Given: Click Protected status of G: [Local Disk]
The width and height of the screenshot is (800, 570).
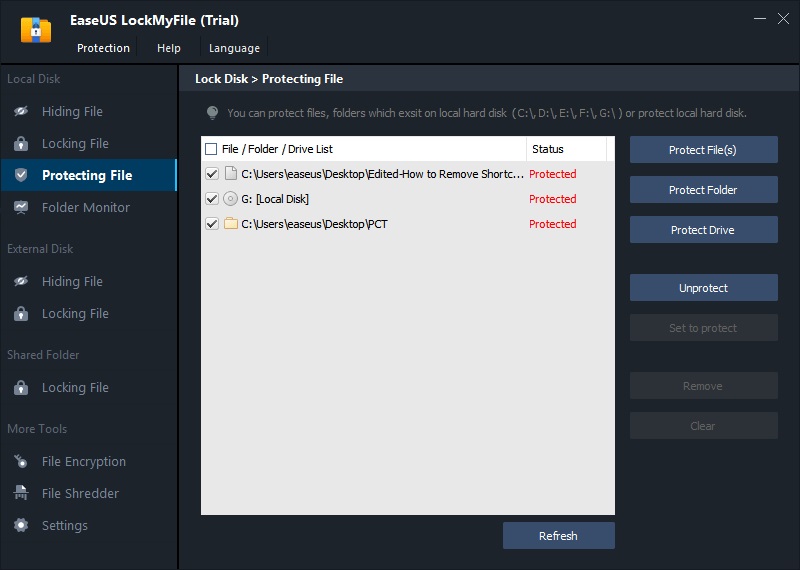Looking at the screenshot, I should [553, 199].
